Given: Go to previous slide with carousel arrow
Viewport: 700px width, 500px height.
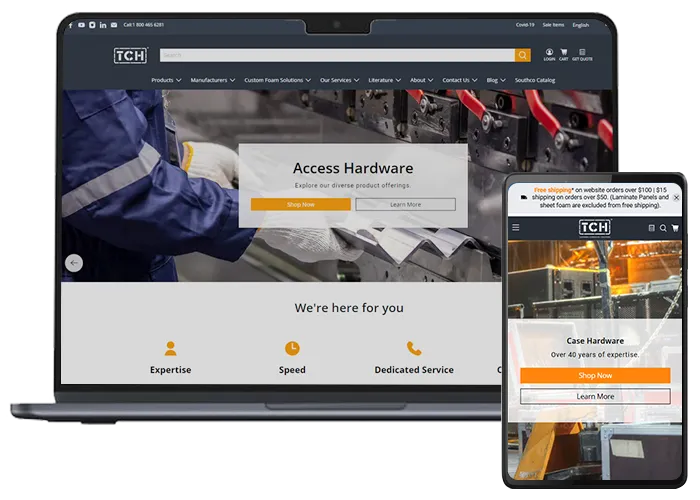Looking at the screenshot, I should (74, 263).
